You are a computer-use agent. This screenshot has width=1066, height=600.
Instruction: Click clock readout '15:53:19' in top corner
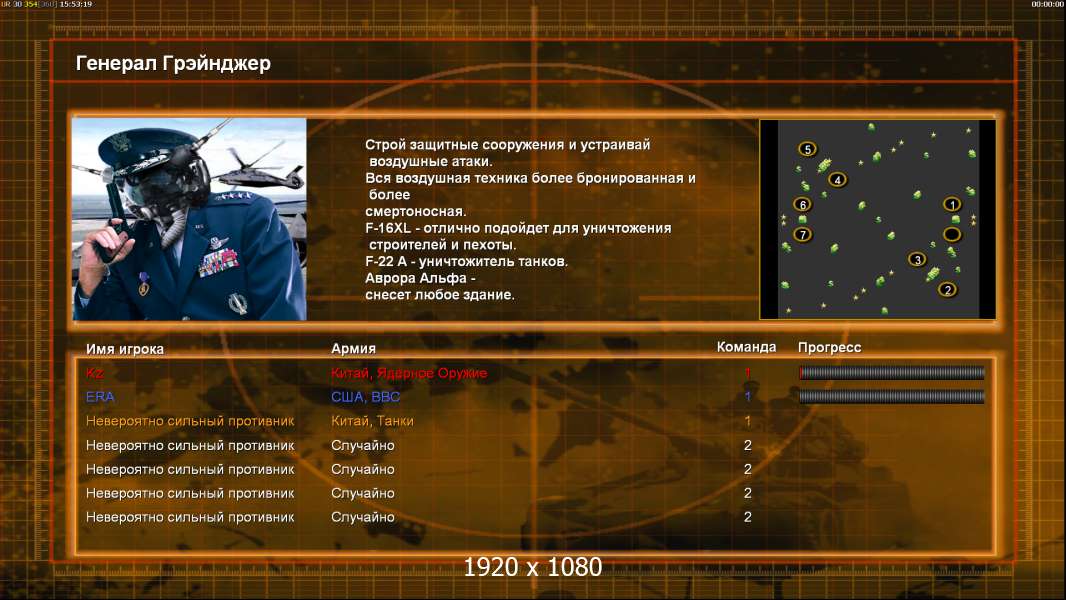(x=75, y=4)
